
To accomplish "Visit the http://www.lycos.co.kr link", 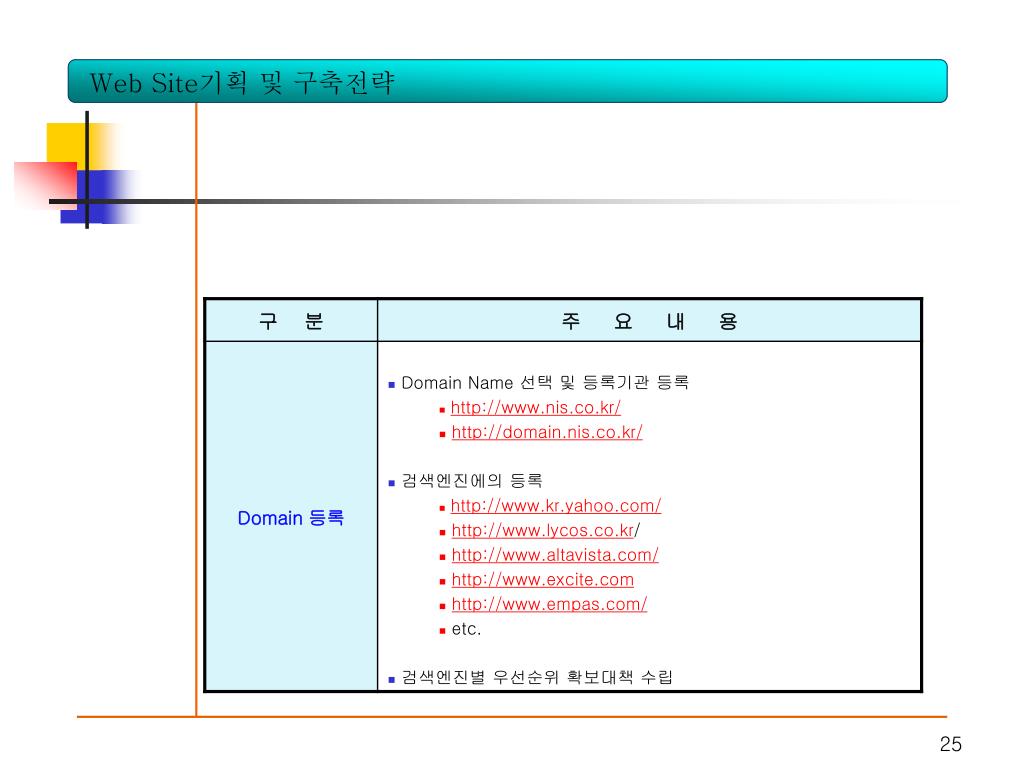I will tap(543, 530).
